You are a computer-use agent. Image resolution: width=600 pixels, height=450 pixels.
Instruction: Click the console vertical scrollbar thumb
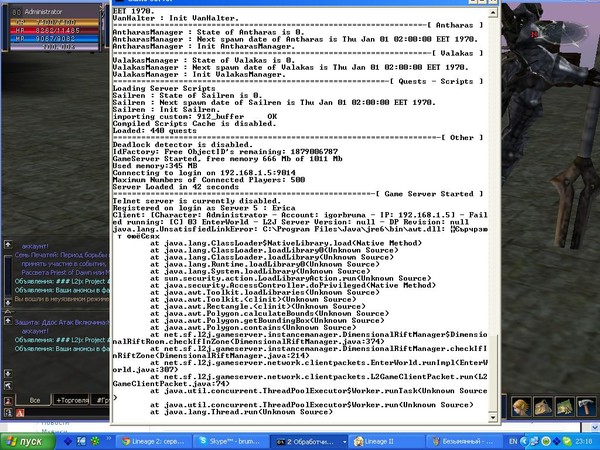click(493, 373)
